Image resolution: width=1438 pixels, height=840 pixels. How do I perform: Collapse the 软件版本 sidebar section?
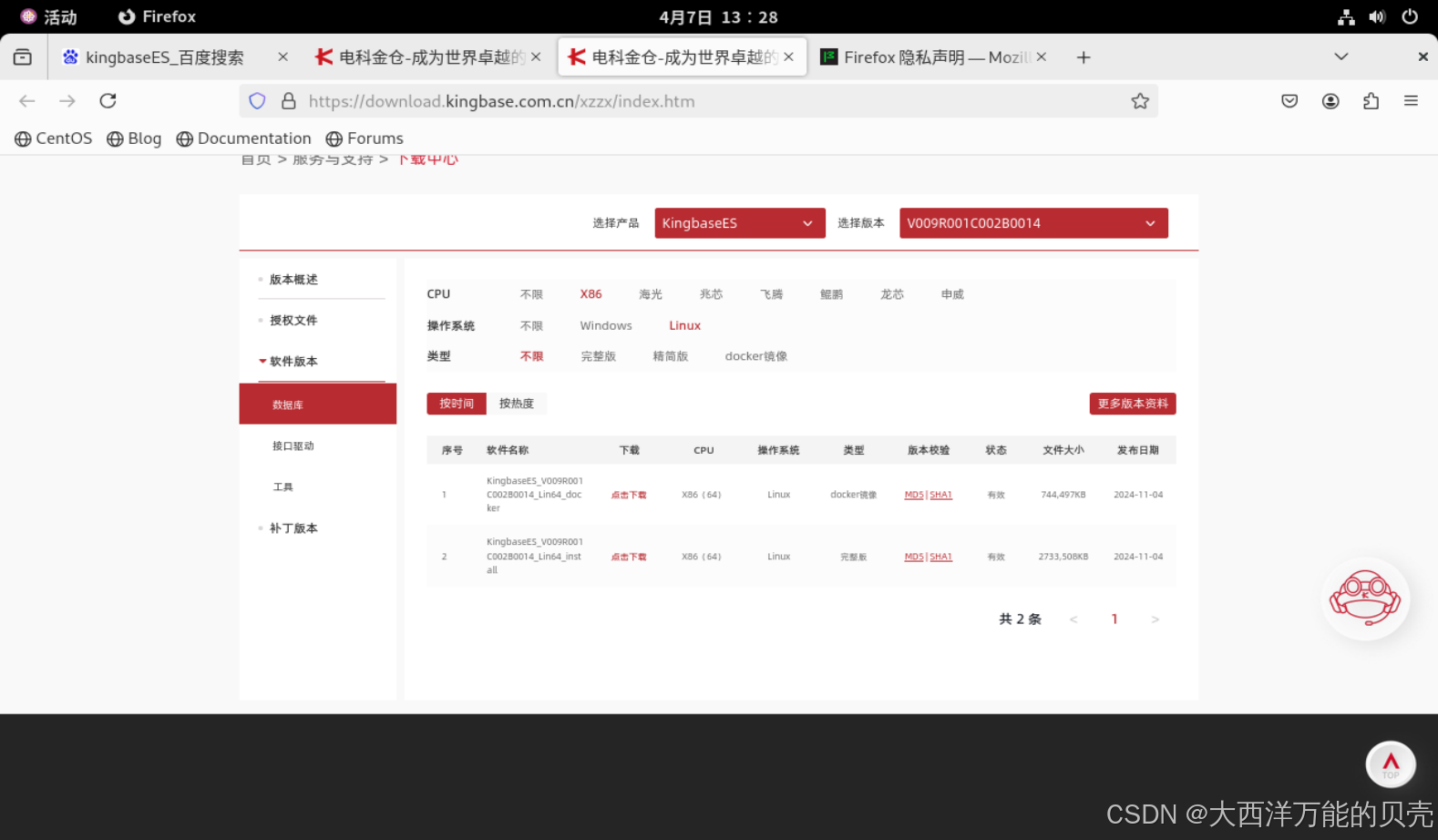(293, 362)
